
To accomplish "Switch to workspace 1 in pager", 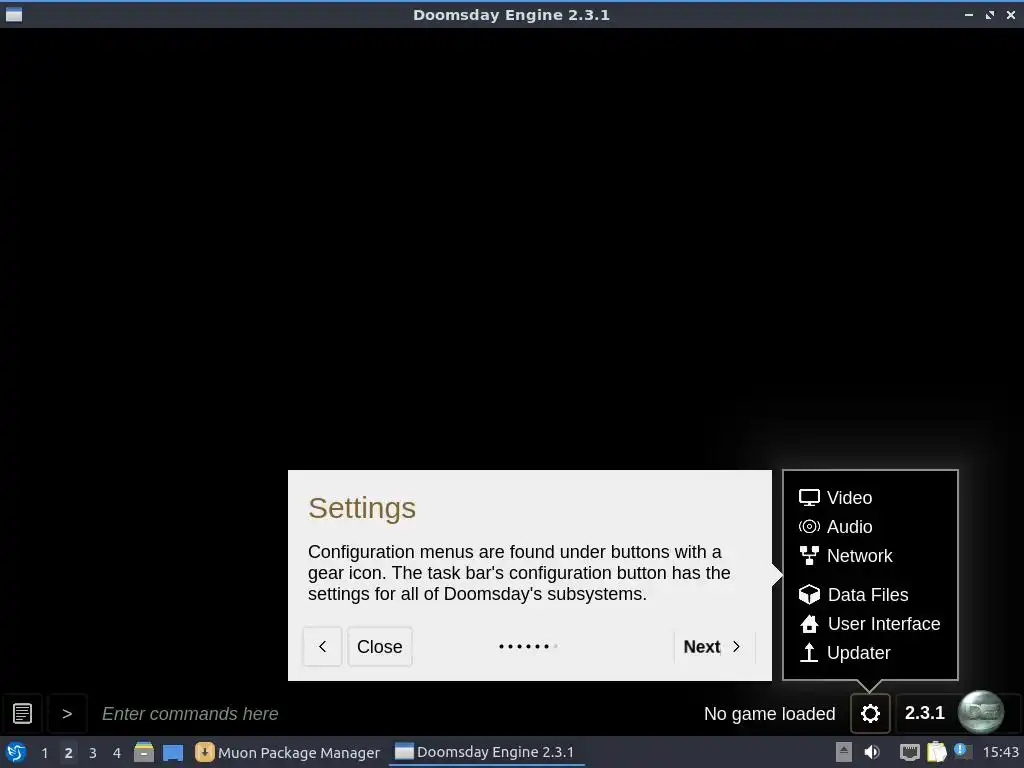I will (44, 752).
